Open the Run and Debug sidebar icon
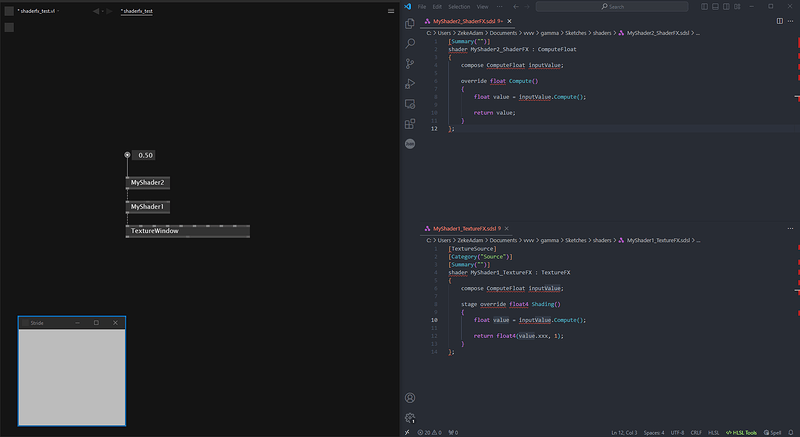Image resolution: width=800 pixels, height=437 pixels. click(x=410, y=84)
